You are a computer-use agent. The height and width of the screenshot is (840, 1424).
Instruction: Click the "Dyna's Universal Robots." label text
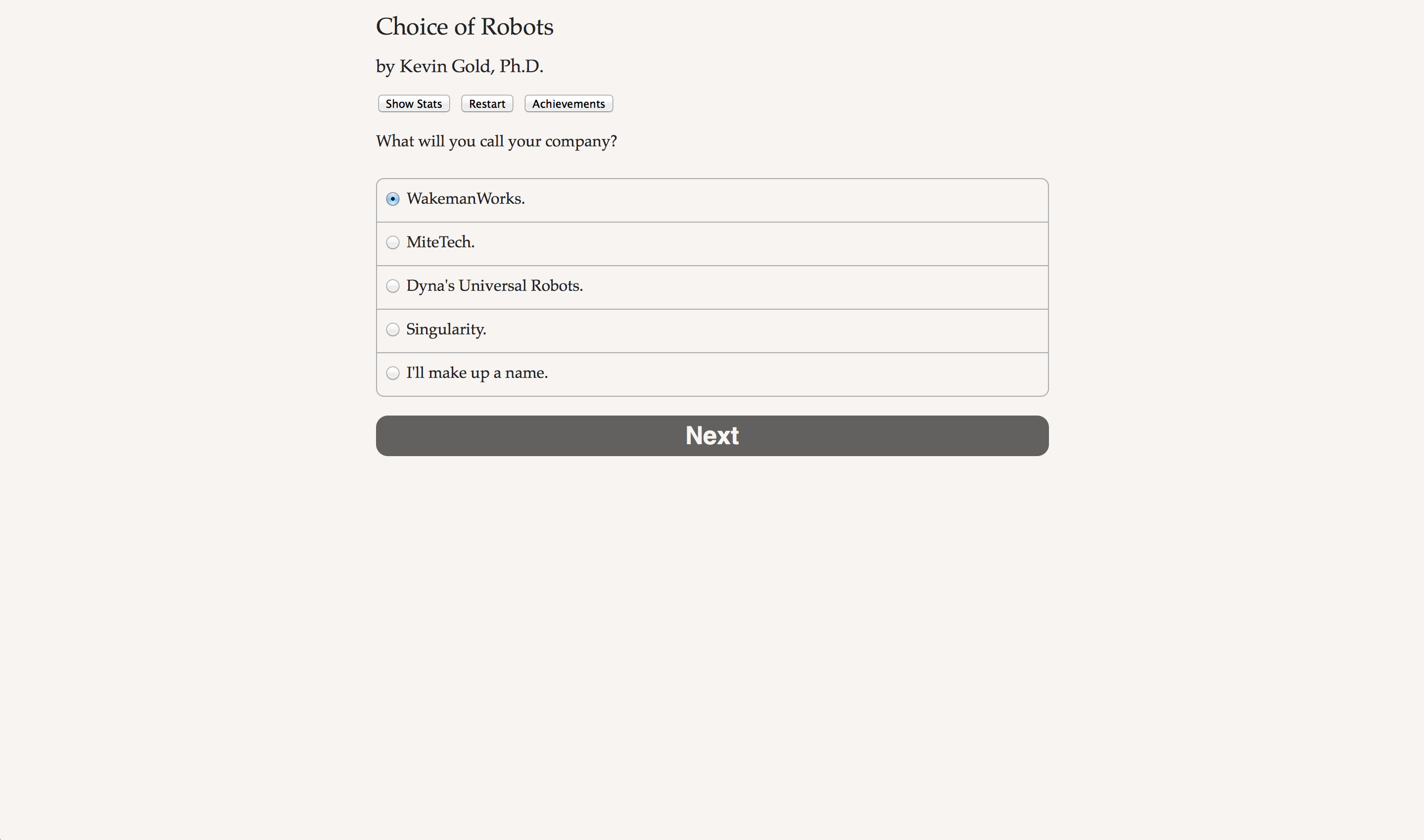click(494, 286)
